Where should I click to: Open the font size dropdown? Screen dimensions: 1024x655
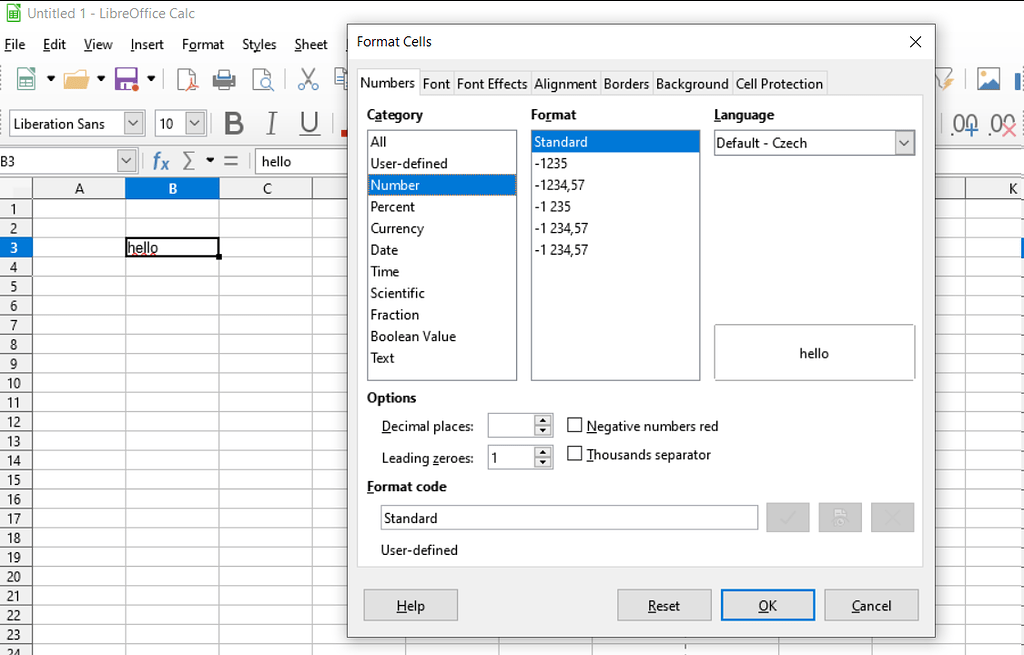tap(196, 123)
